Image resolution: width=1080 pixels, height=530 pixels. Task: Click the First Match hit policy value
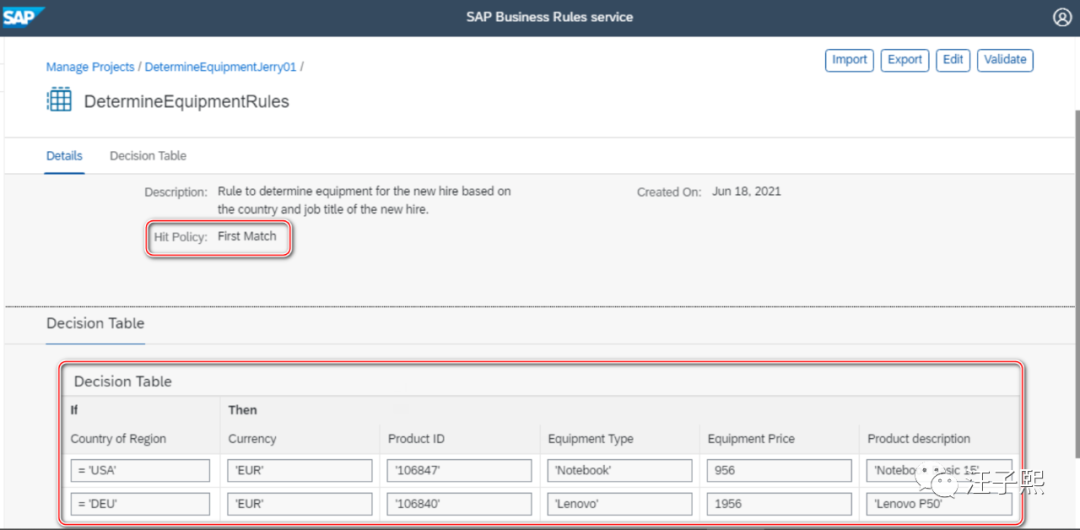click(247, 236)
